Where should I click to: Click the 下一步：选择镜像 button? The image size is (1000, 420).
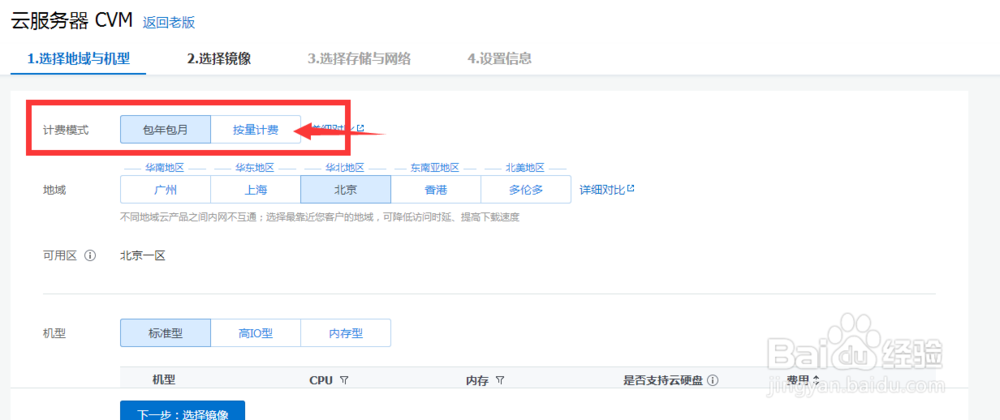[x=182, y=410]
